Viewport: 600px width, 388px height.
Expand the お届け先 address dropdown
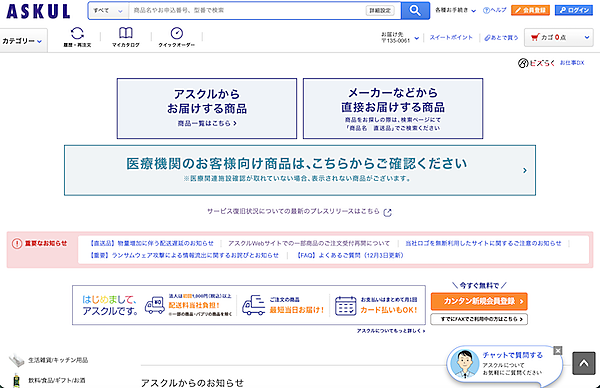(x=400, y=37)
